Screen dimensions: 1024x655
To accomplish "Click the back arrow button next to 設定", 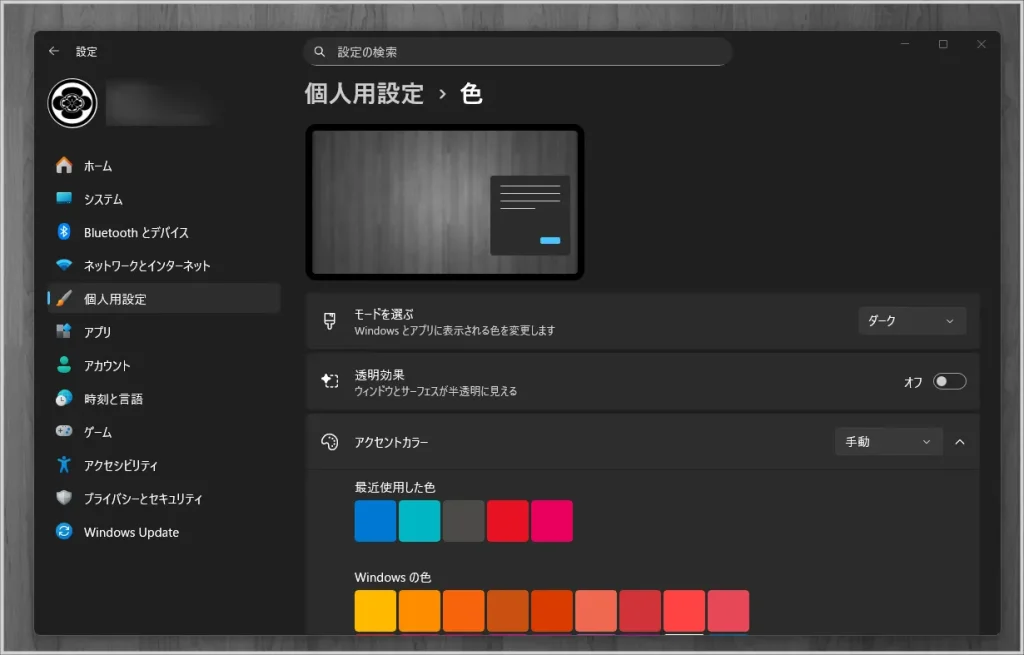I will coord(54,51).
